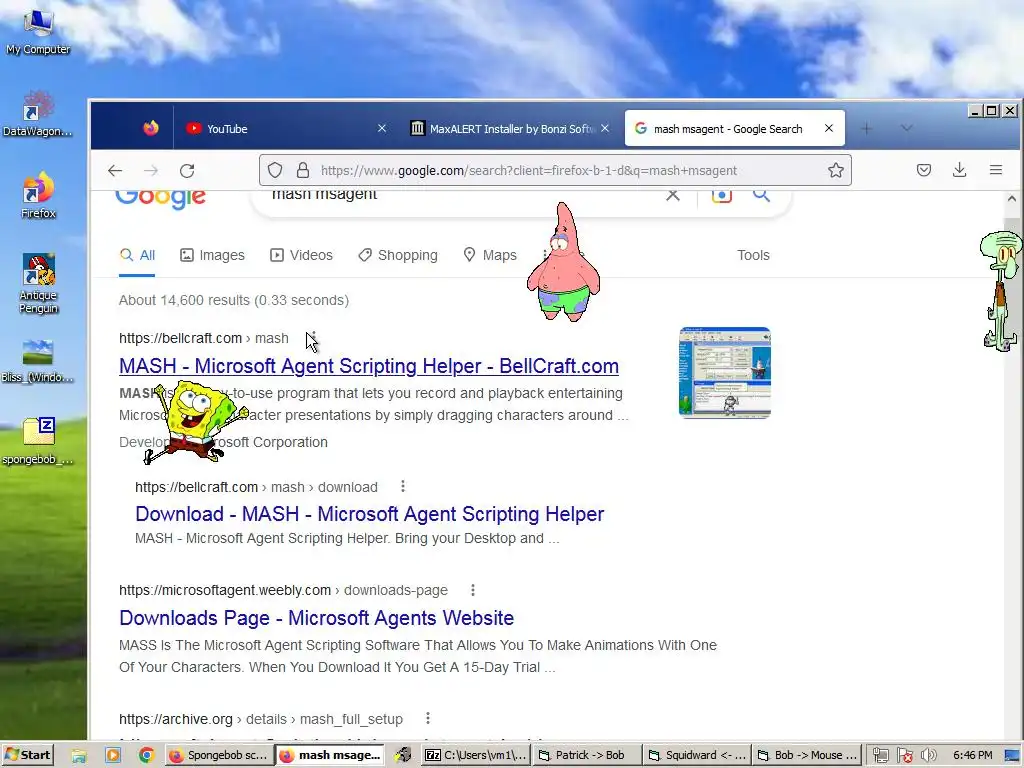Click the 6:46 PM taskbar clock
Screen dimensions: 1024x768
coord(972,755)
